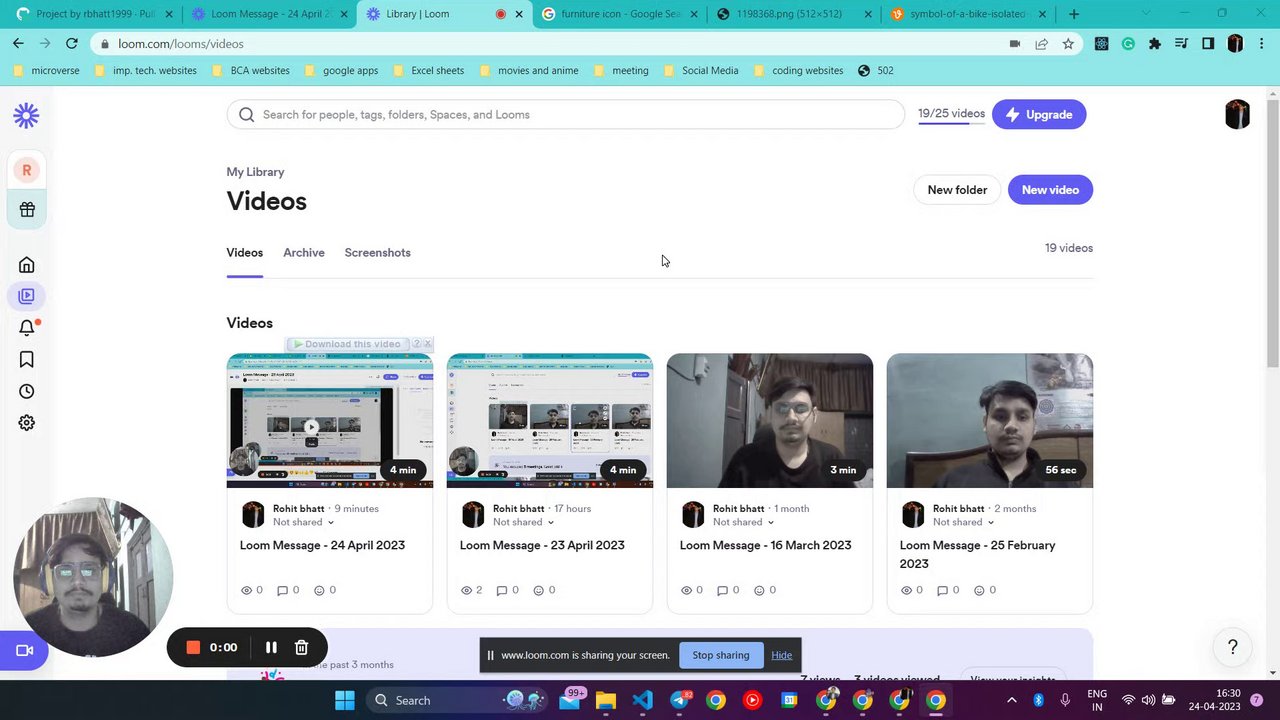Open the 24 April 2023 video thumbnail

click(x=330, y=421)
